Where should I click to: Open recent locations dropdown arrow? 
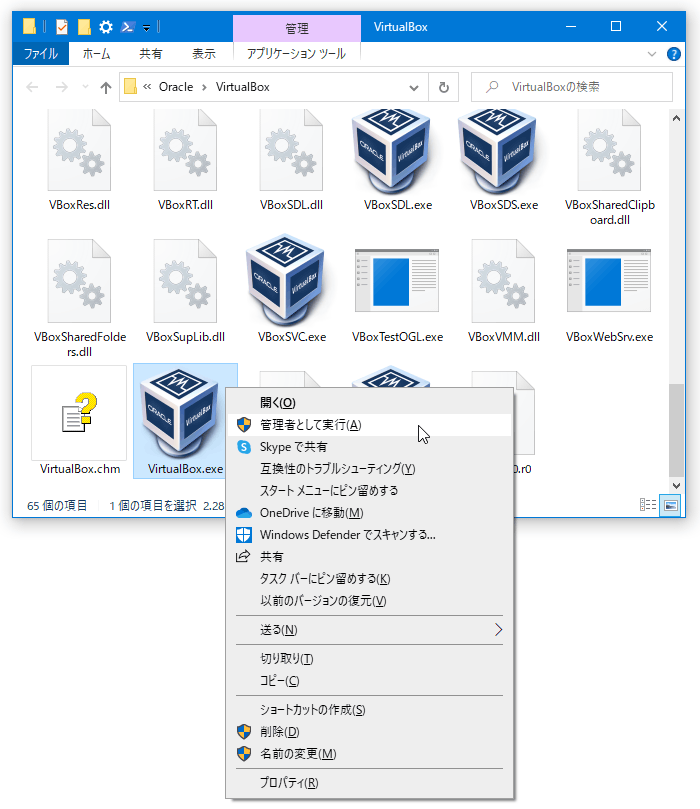coord(85,87)
